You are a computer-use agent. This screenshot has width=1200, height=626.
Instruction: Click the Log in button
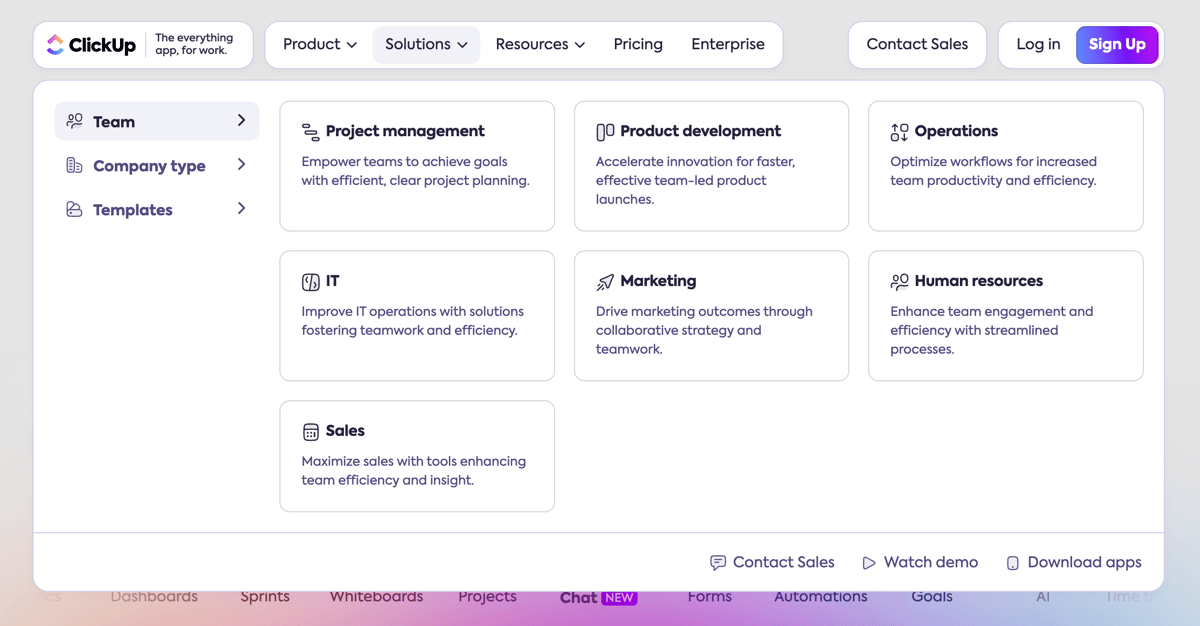tap(1037, 44)
